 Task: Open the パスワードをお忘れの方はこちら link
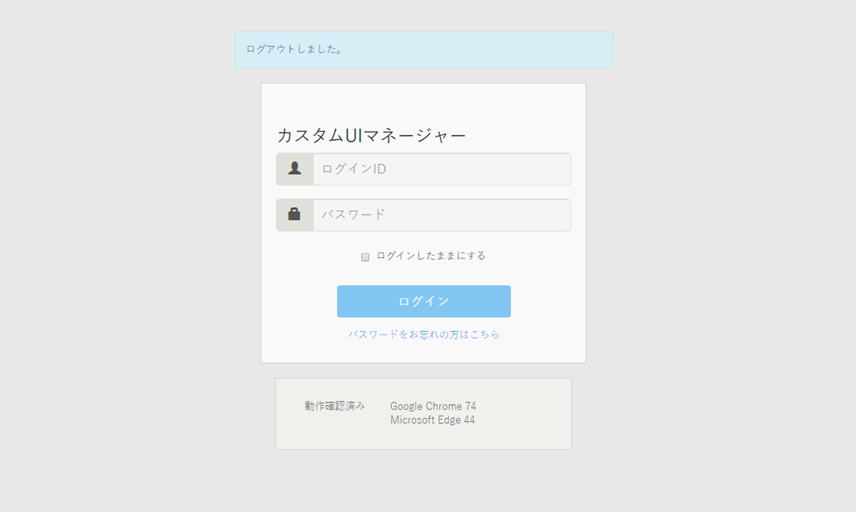(423, 334)
